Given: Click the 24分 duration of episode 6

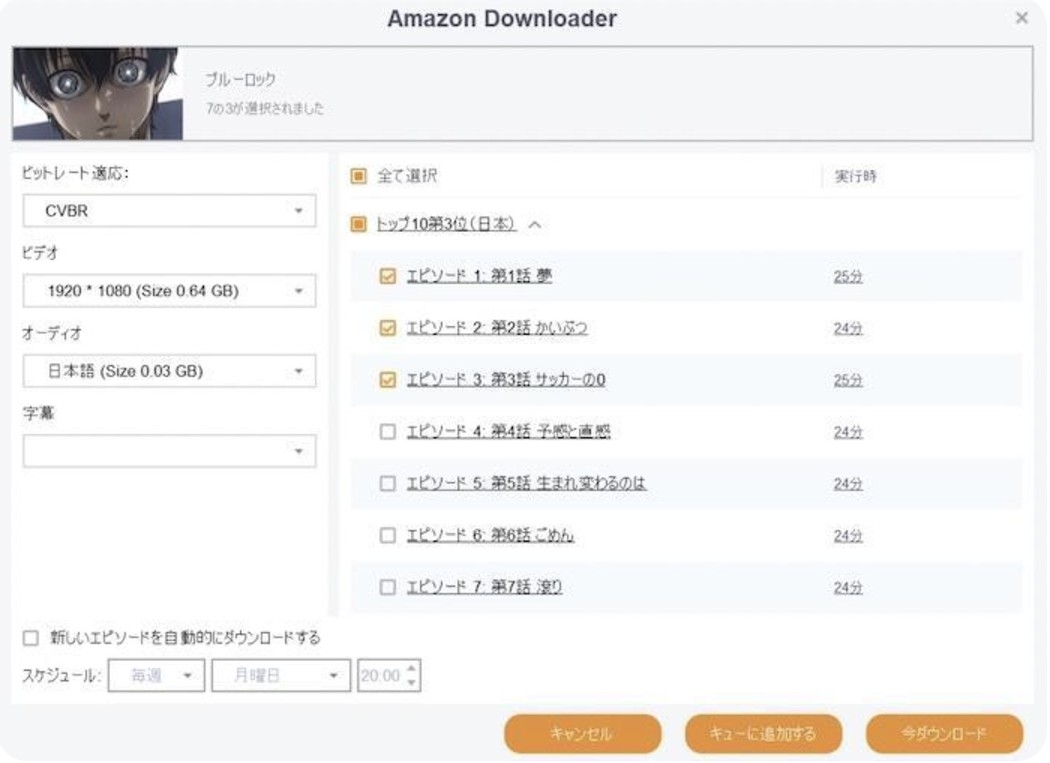Looking at the screenshot, I should coord(848,536).
